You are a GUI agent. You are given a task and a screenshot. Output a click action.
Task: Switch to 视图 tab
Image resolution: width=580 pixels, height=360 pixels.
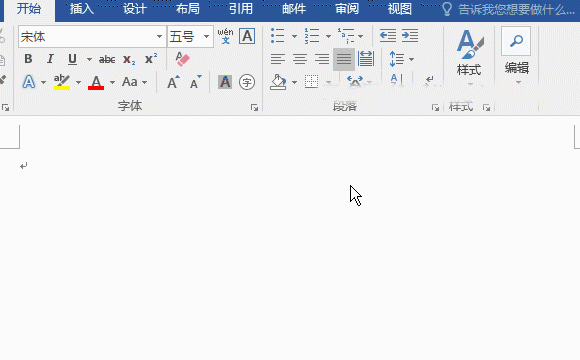399,9
